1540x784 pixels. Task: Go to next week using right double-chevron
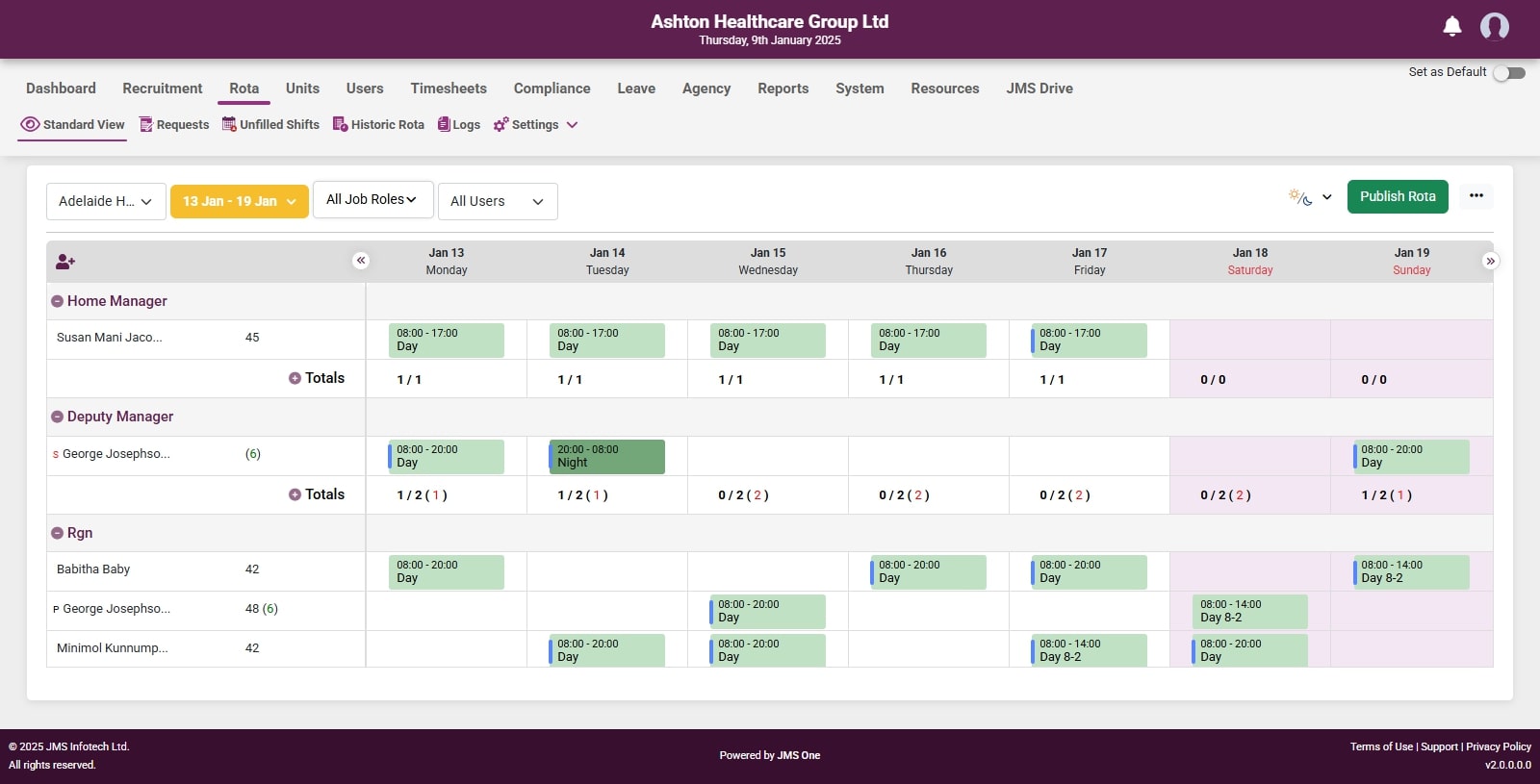tap(1490, 261)
